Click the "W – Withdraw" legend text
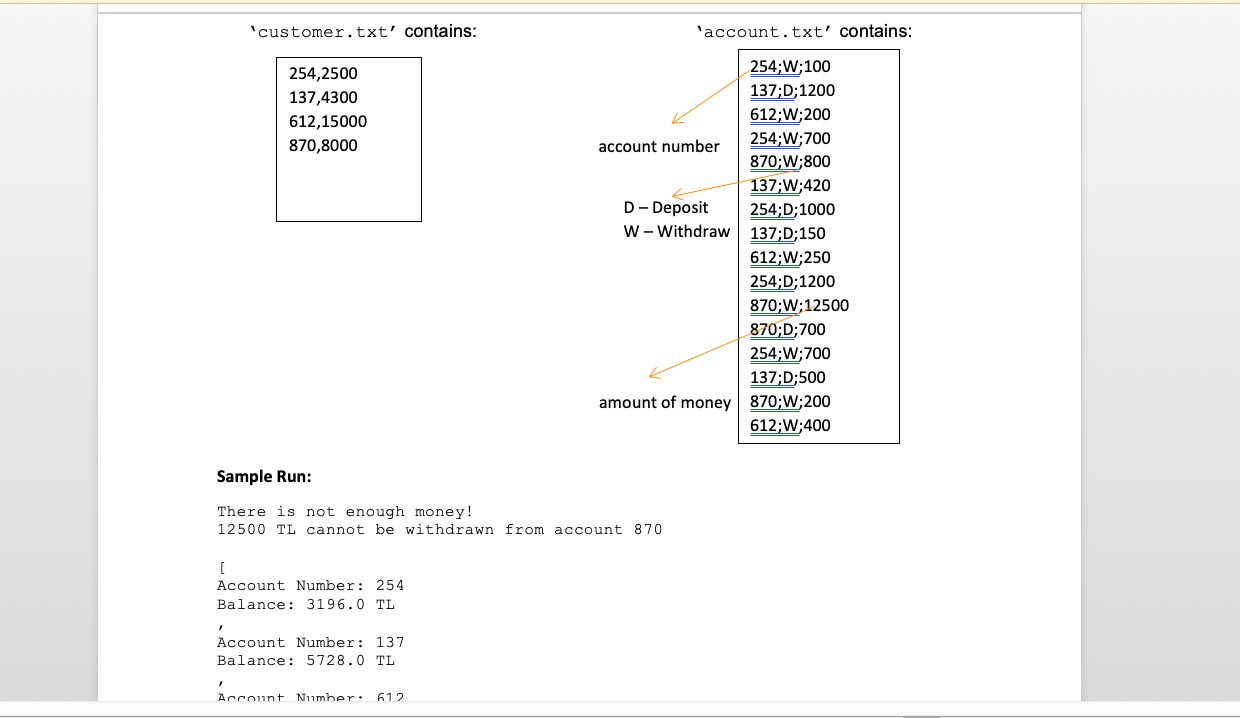Viewport: 1240px width, 718px height. [x=676, y=231]
